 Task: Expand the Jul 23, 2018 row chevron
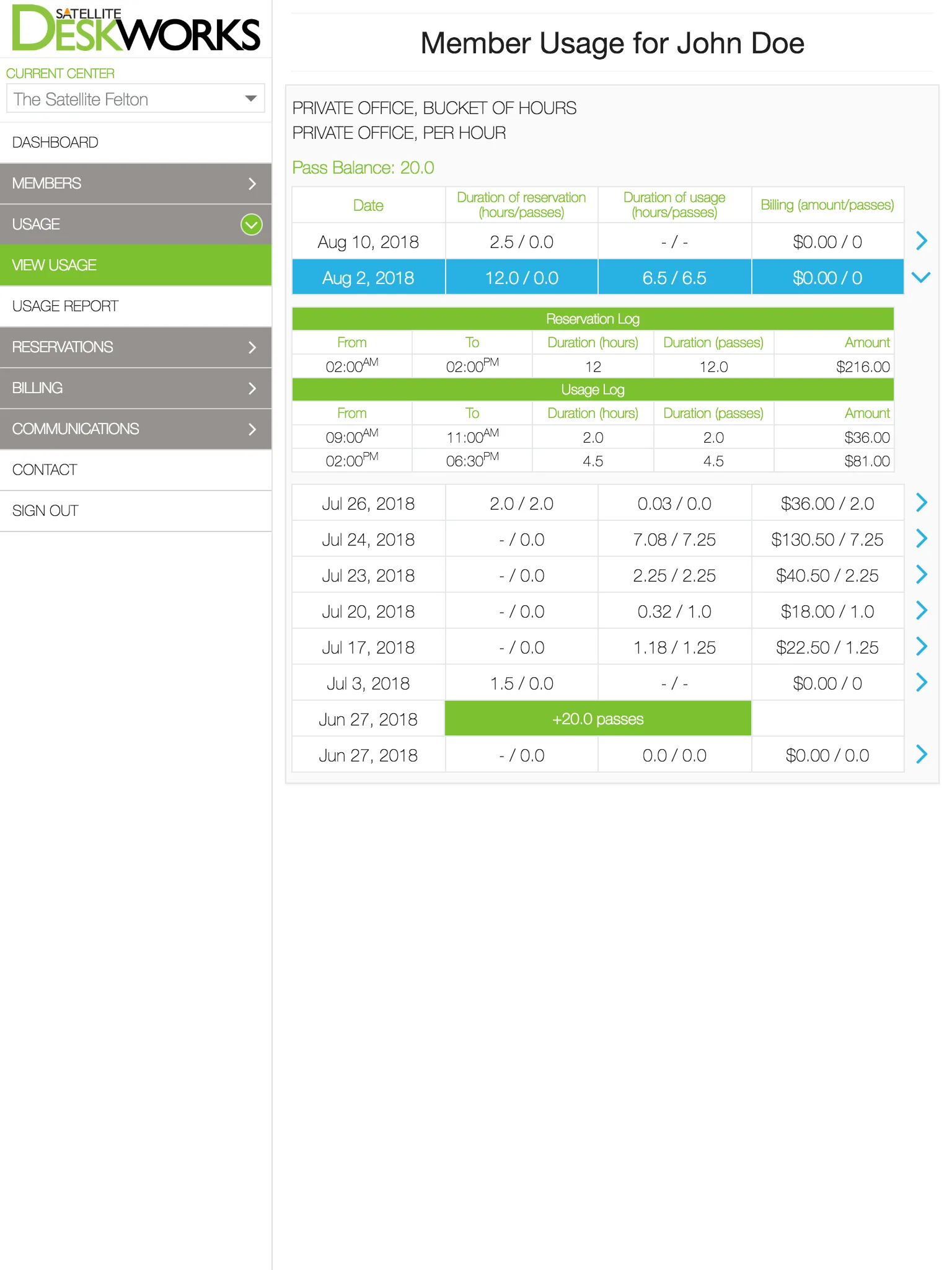[922, 574]
